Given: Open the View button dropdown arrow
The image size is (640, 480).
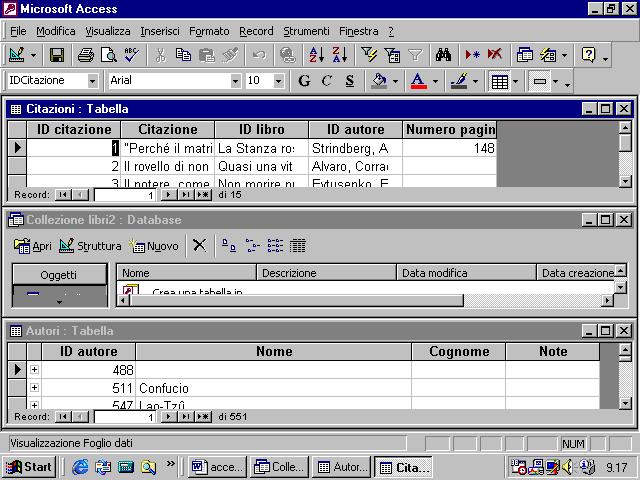Looking at the screenshot, I should pyautogui.click(x=33, y=55).
